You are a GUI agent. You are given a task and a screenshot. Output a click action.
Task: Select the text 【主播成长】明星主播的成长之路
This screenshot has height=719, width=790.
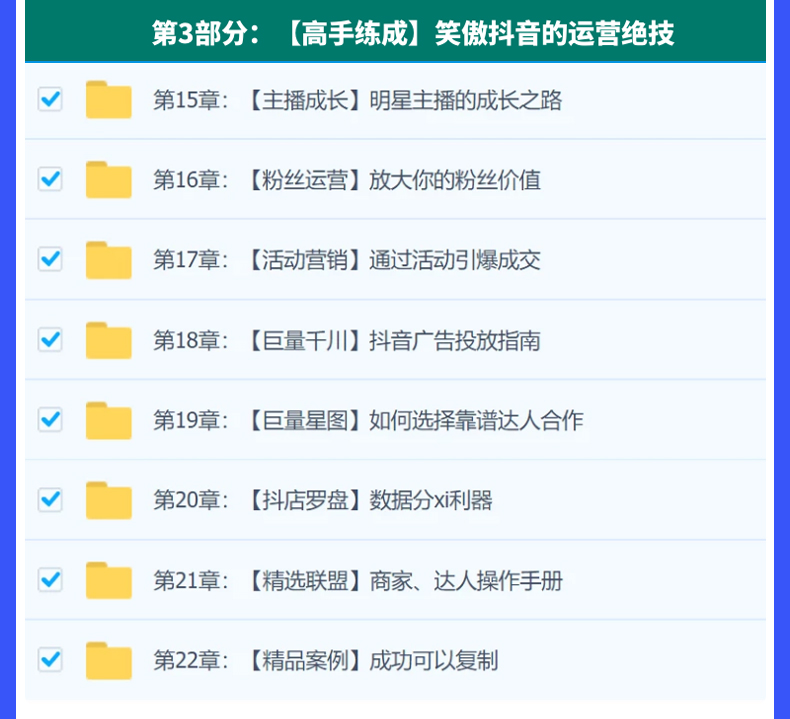point(406,100)
